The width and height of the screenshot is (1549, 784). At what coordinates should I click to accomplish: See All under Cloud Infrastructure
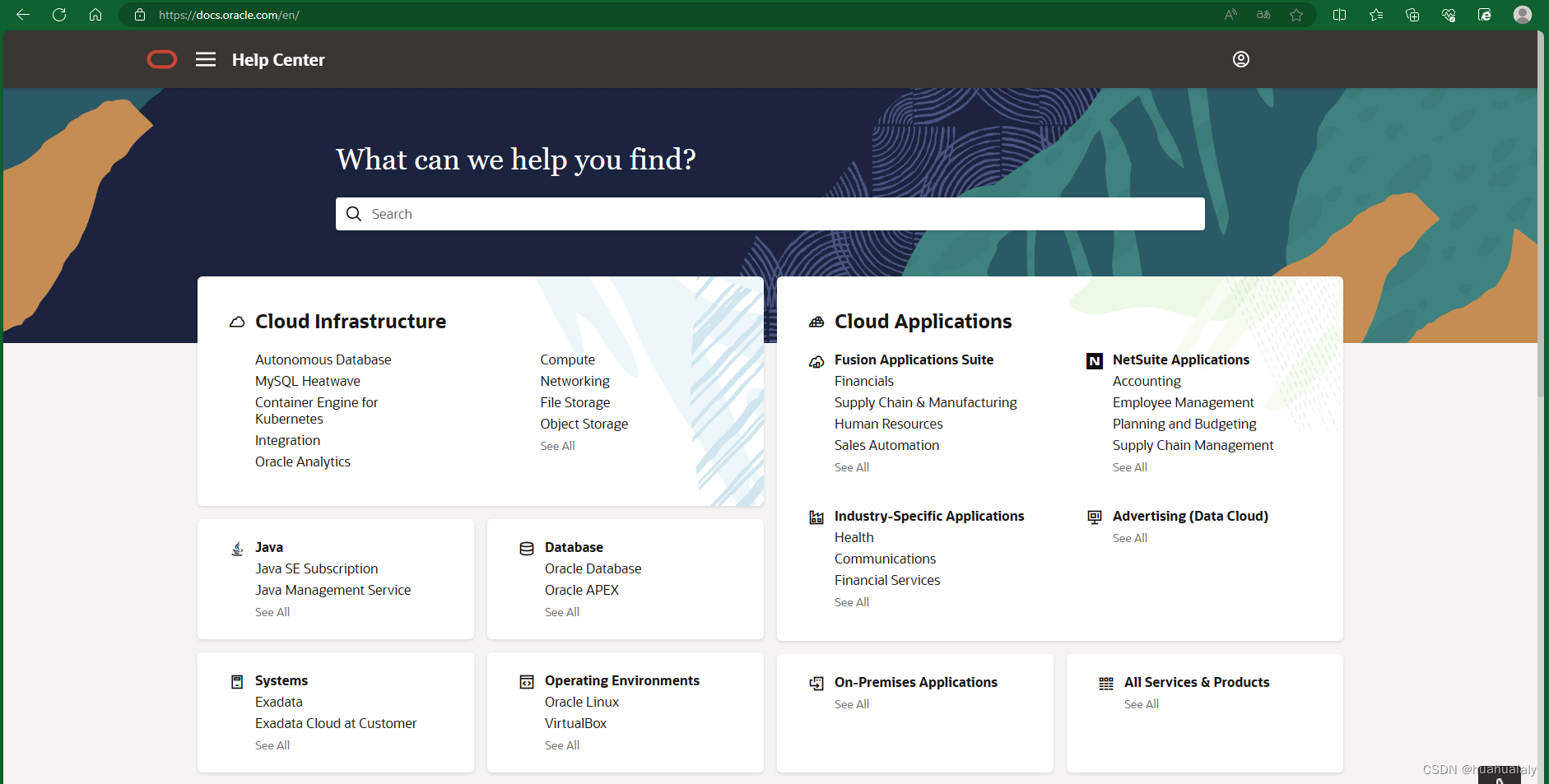coord(557,446)
